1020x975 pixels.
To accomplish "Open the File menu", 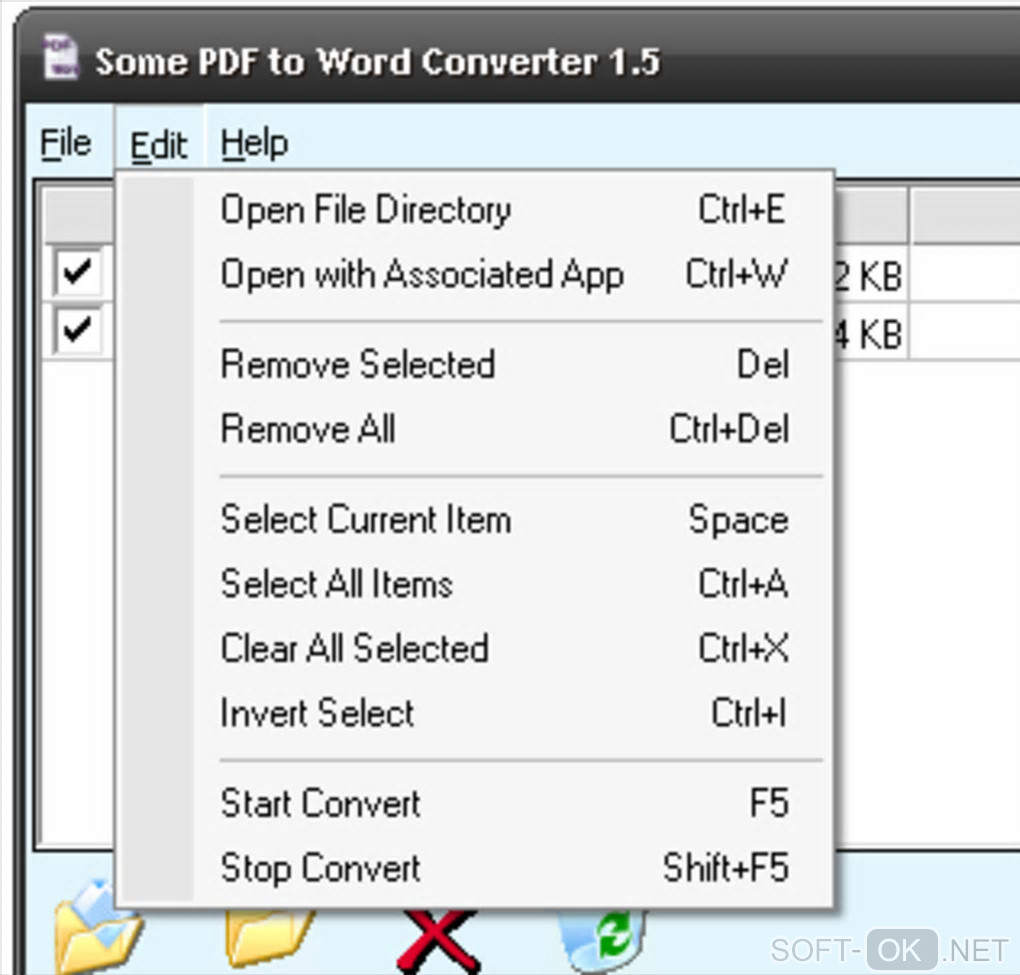I will point(66,143).
